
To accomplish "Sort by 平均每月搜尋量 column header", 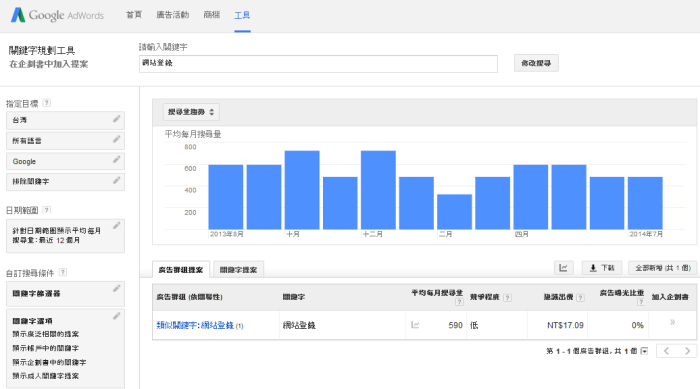I will [x=437, y=293].
